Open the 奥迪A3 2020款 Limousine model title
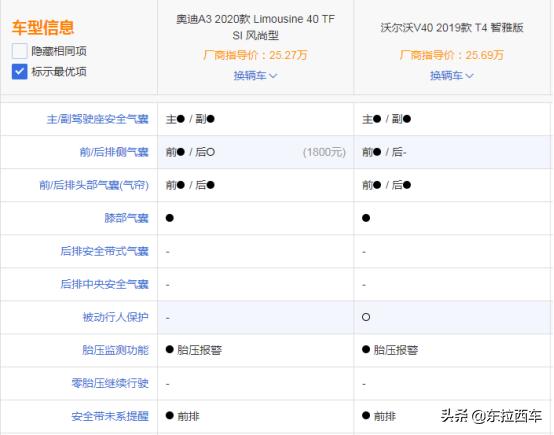 click(255, 27)
